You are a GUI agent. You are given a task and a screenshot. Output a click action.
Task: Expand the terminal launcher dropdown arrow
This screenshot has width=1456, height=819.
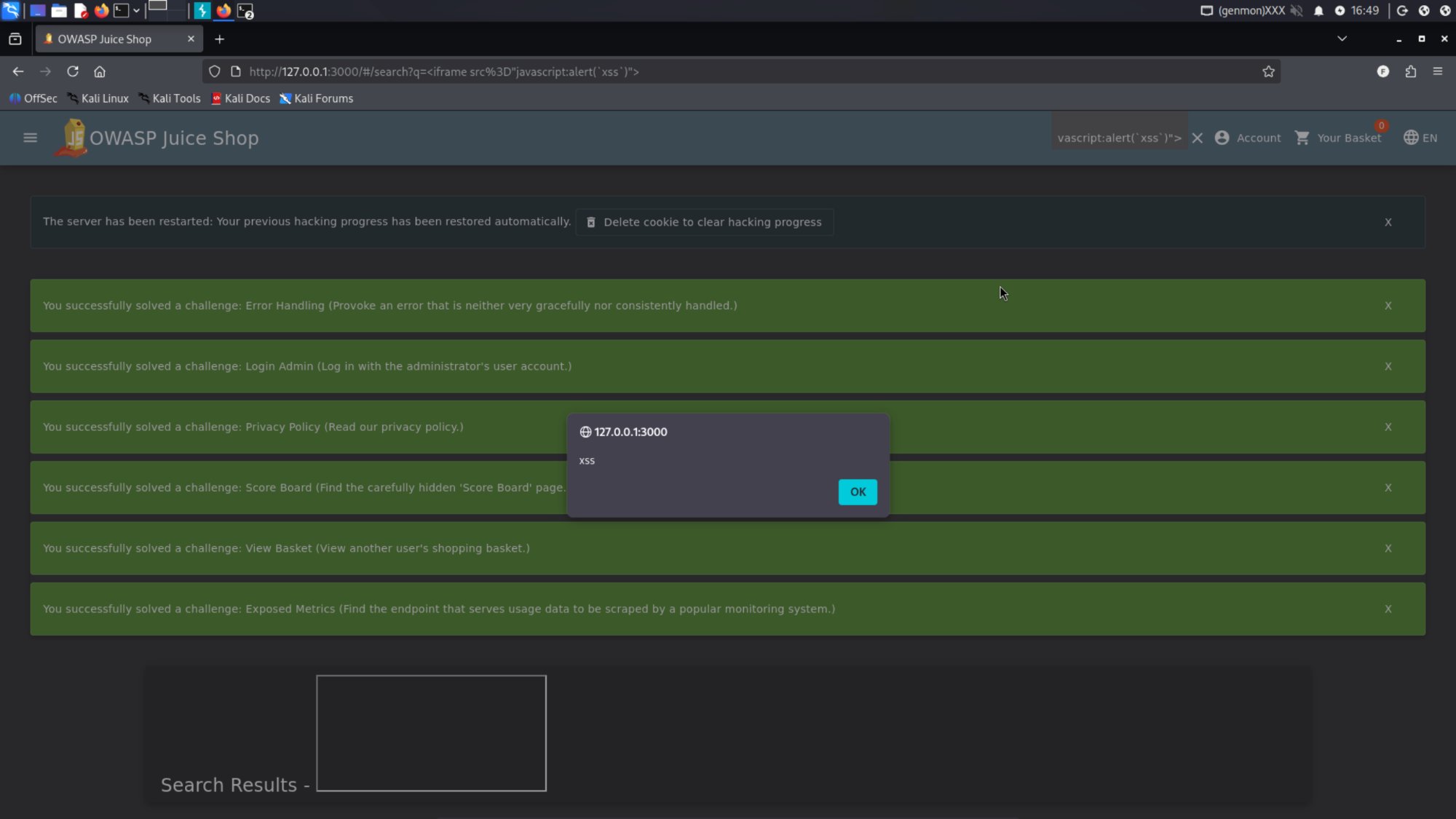click(136, 10)
